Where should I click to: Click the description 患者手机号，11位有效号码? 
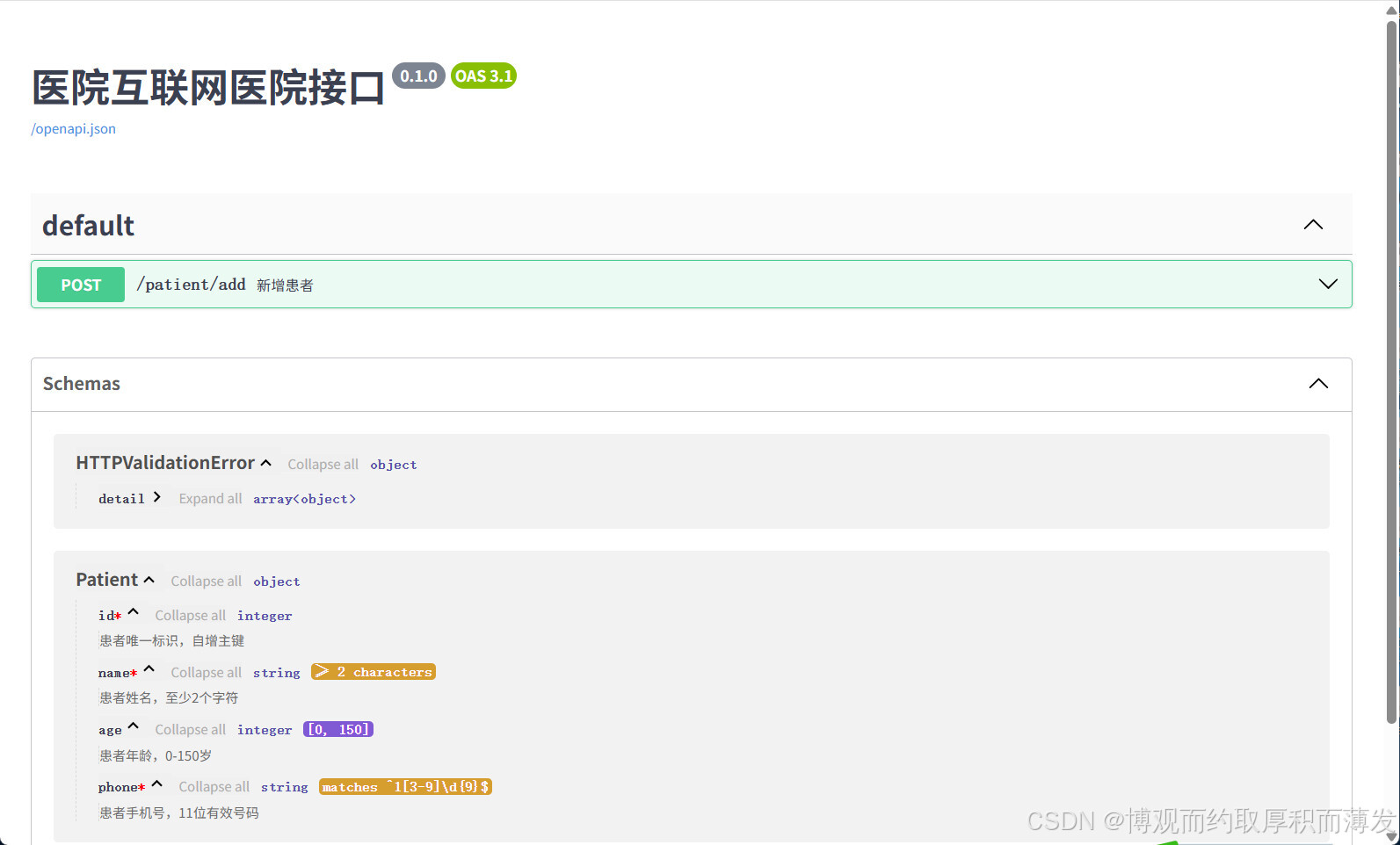(179, 813)
